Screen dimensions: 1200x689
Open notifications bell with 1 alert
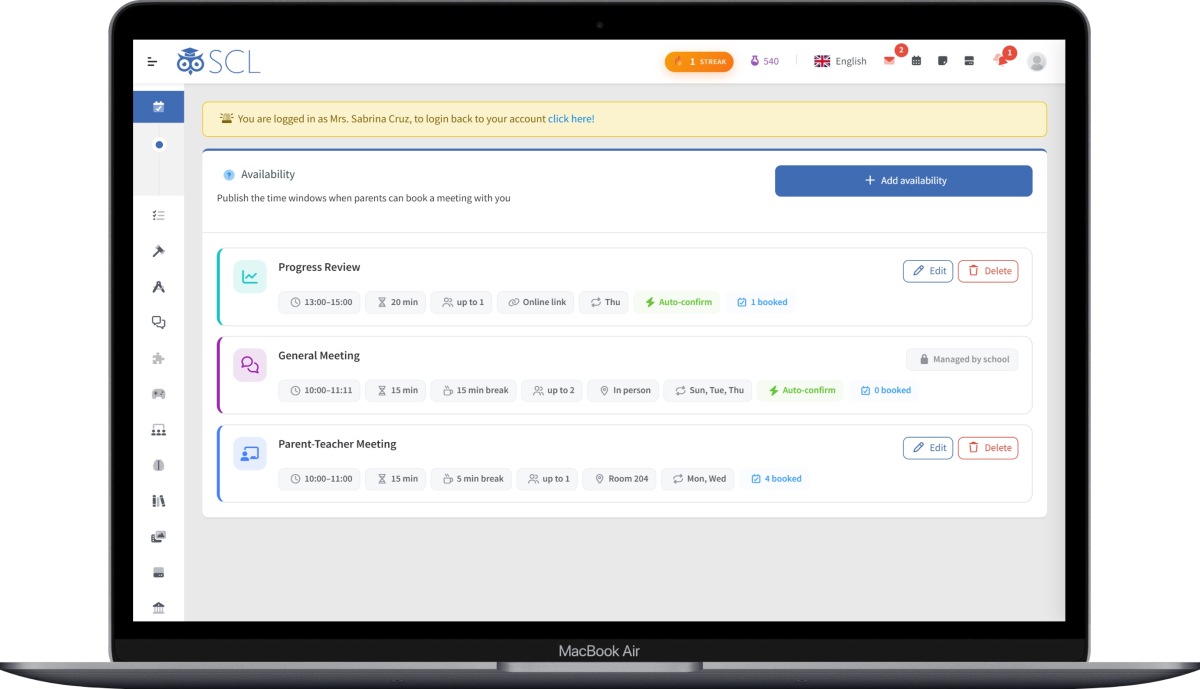pyautogui.click(x=1001, y=60)
